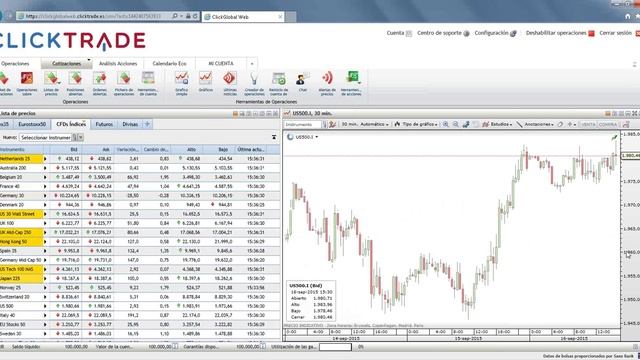Click chart zoom out magnifier icon
This screenshot has width=640, height=360.
click(456, 124)
